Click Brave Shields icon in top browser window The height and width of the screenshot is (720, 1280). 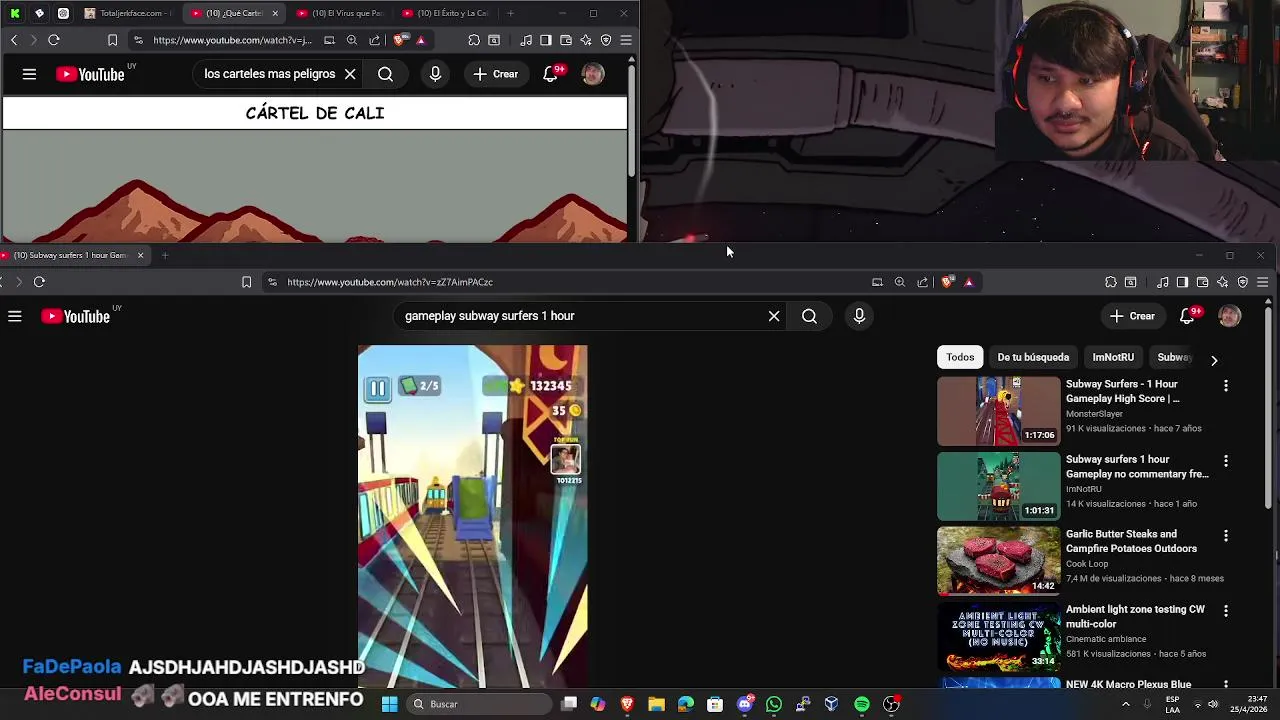point(400,40)
